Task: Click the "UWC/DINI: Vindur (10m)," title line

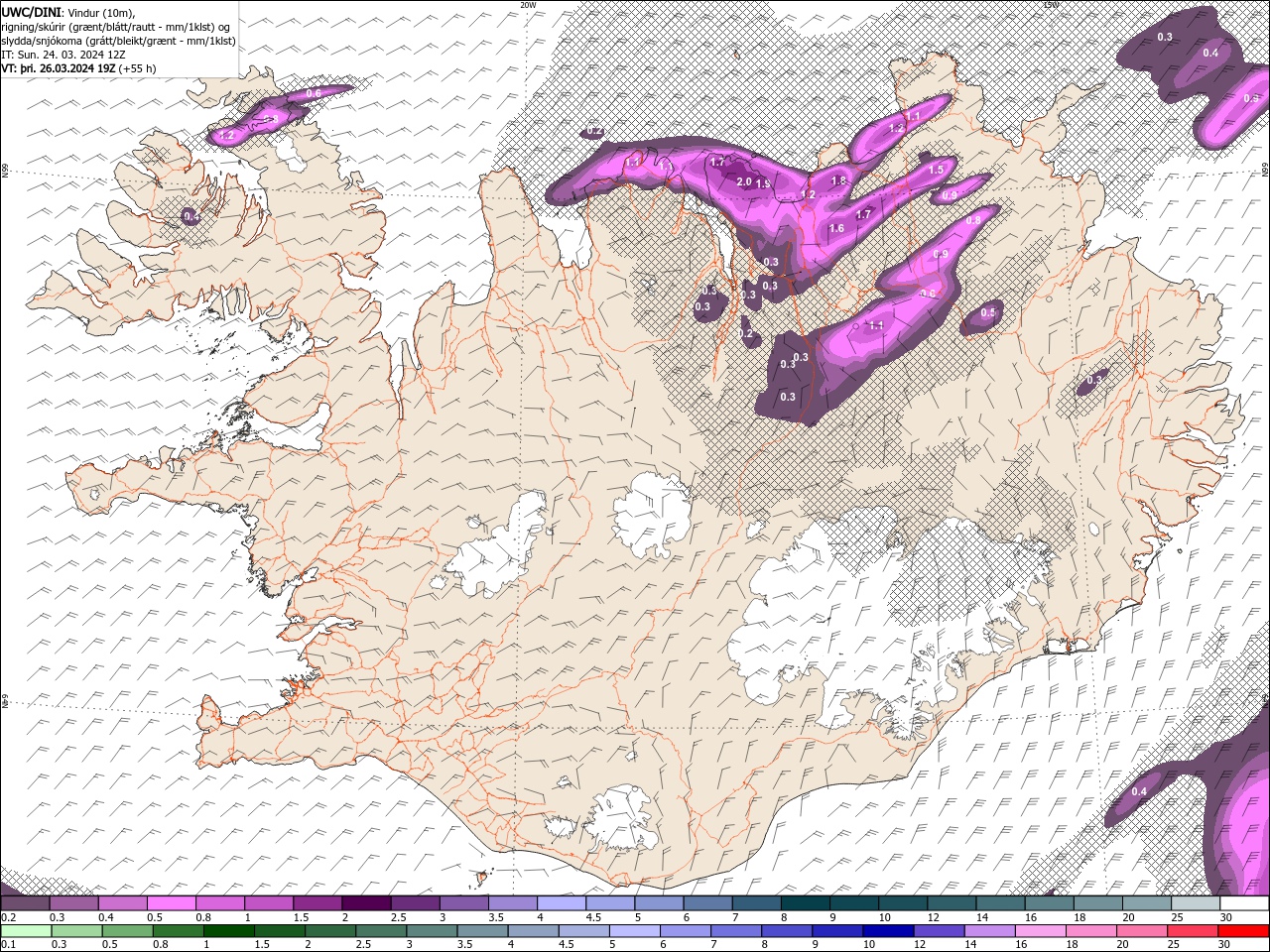Action: tap(68, 12)
